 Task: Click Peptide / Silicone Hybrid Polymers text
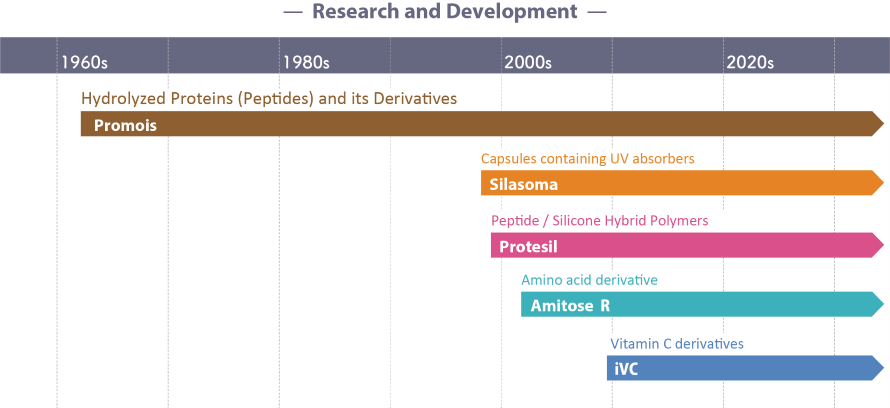(x=599, y=220)
